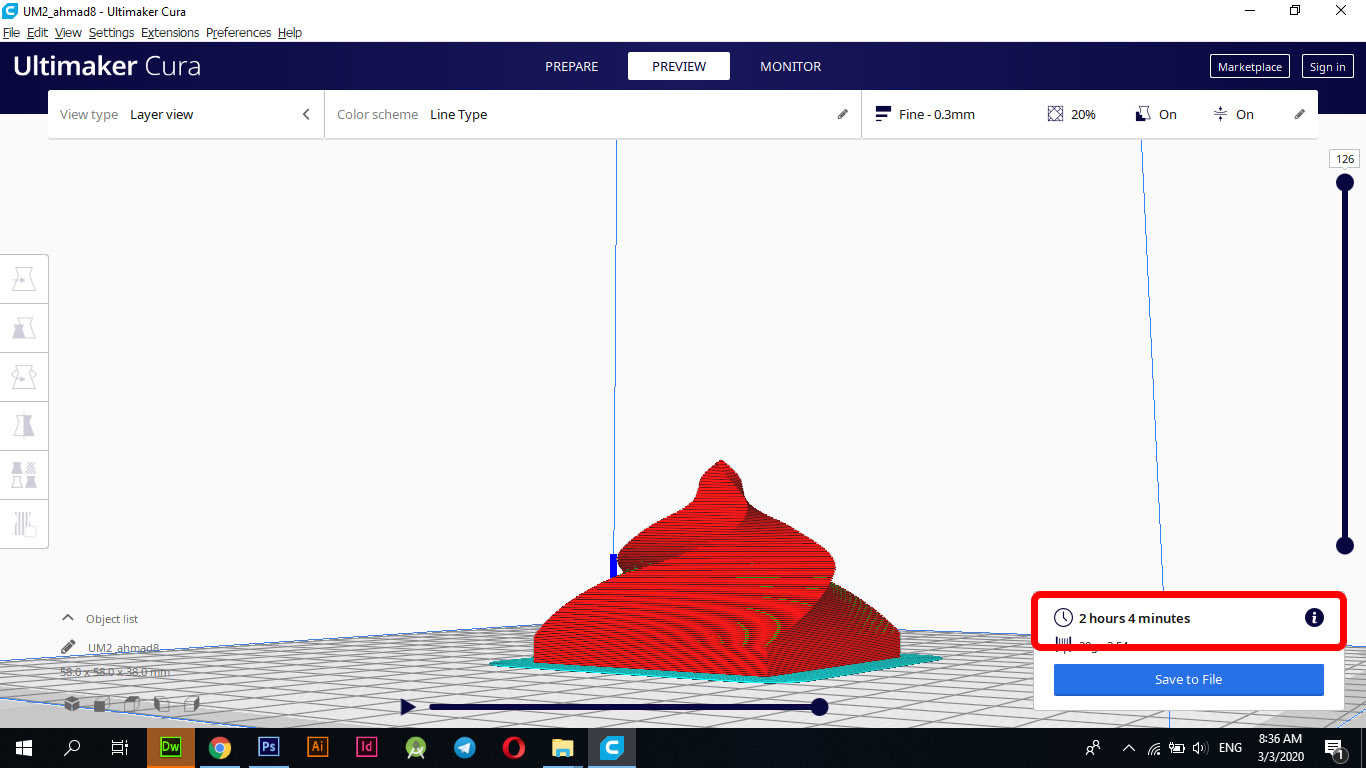1366x768 pixels.
Task: Open the Color scheme Line Type dropdown
Action: [x=593, y=114]
